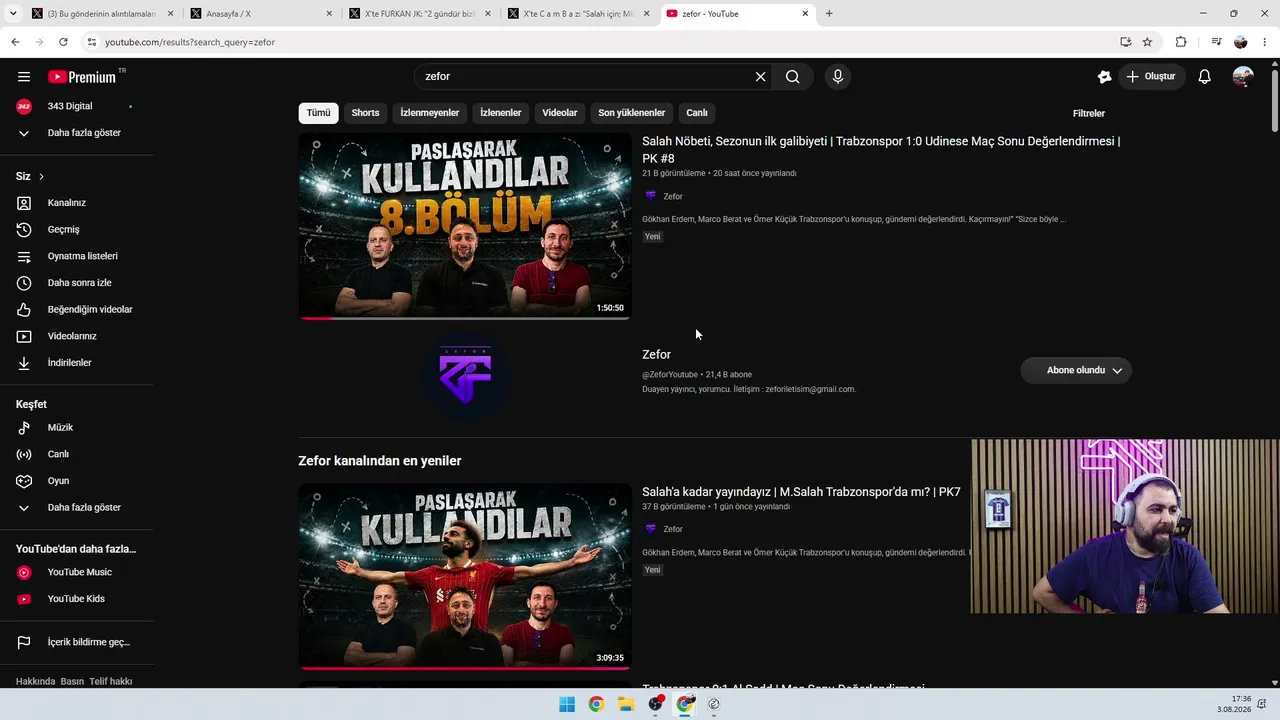1280x720 pixels.
Task: Run the search with magnifier button
Action: tap(792, 77)
